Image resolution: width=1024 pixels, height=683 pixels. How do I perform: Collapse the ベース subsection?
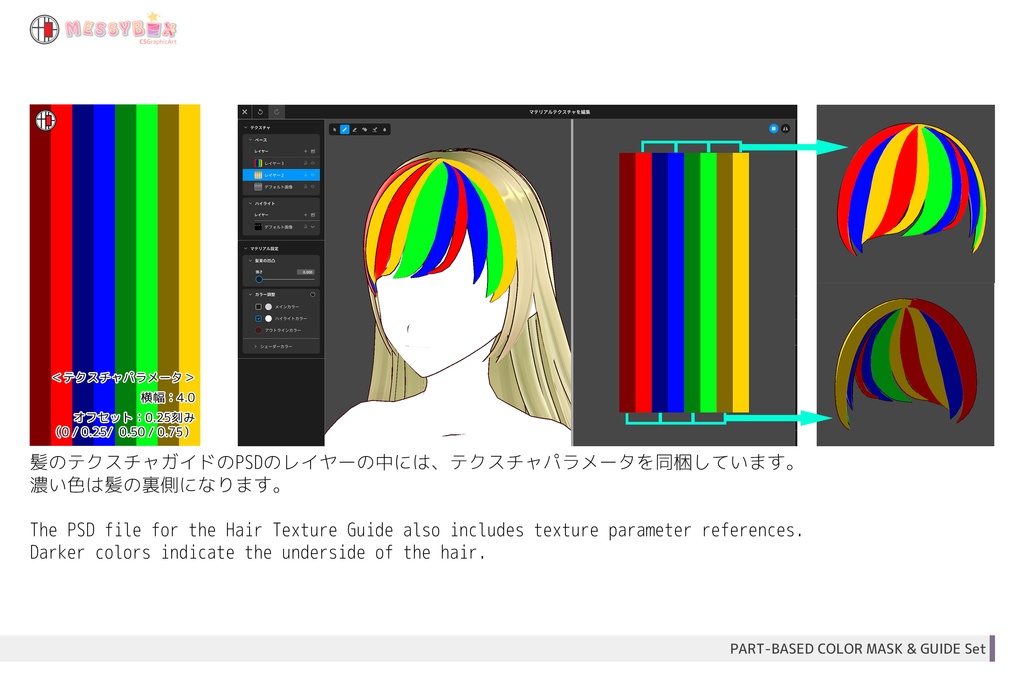(x=250, y=140)
